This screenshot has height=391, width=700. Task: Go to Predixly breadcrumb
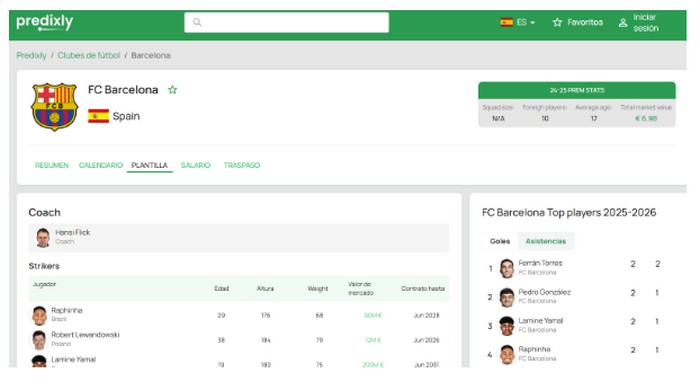pyautogui.click(x=31, y=55)
